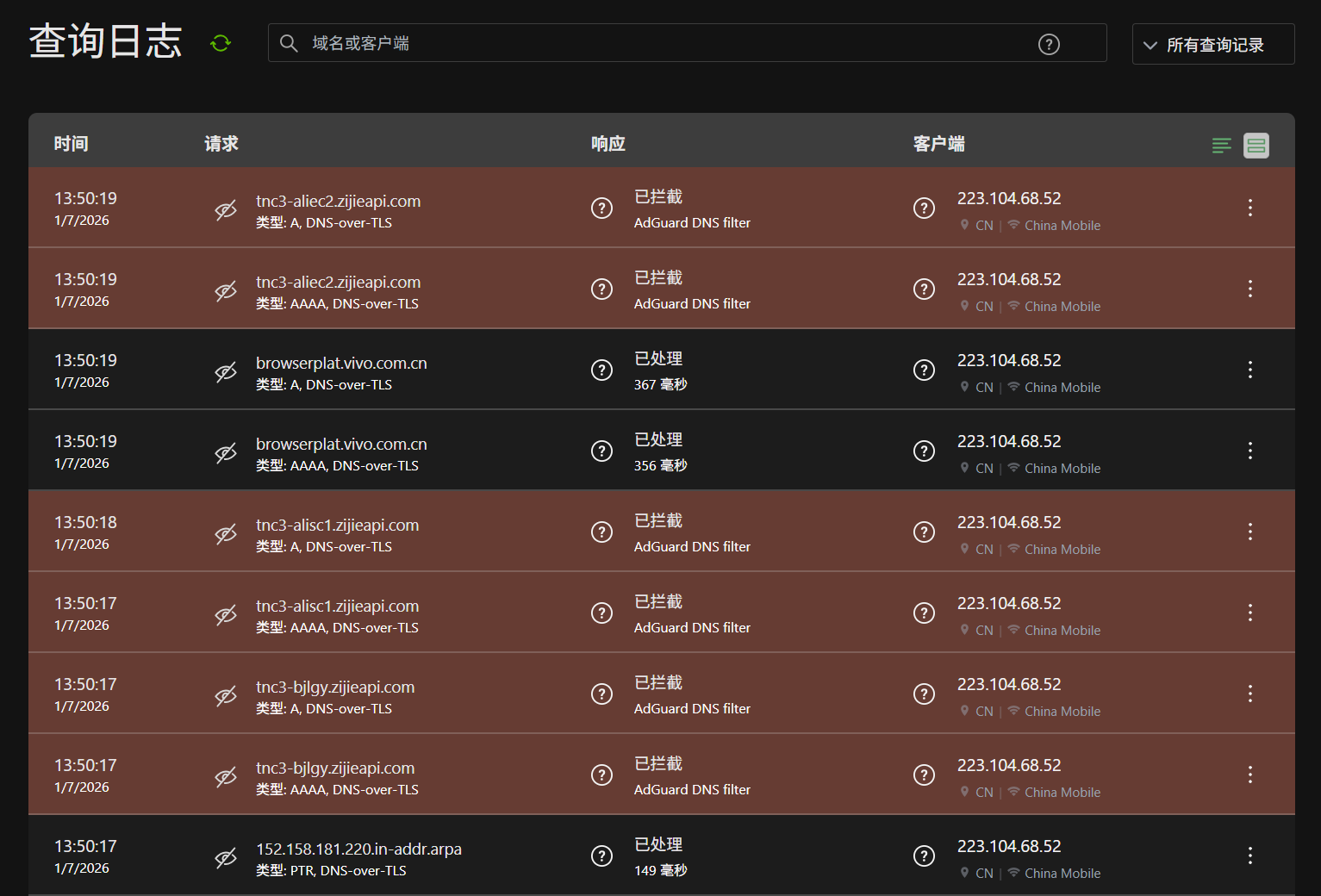1321x896 pixels.
Task: Click the tnc3-bjlgy.zijieapi.com domain in AAAA row
Action: pyautogui.click(x=335, y=768)
